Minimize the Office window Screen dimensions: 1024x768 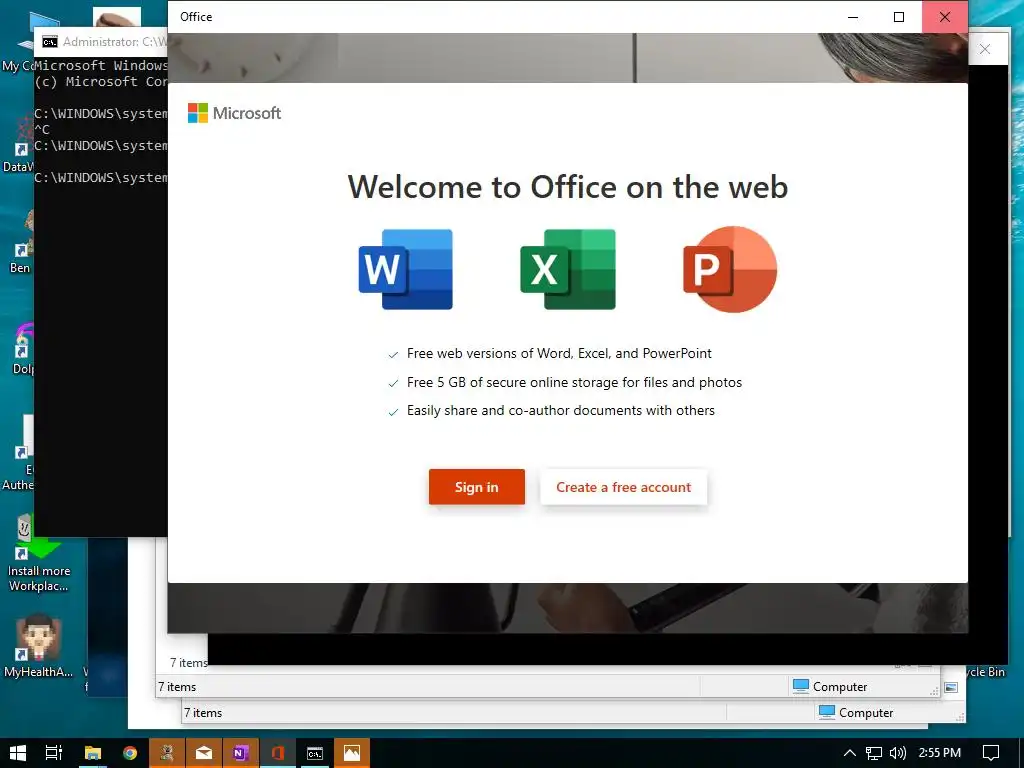[853, 17]
